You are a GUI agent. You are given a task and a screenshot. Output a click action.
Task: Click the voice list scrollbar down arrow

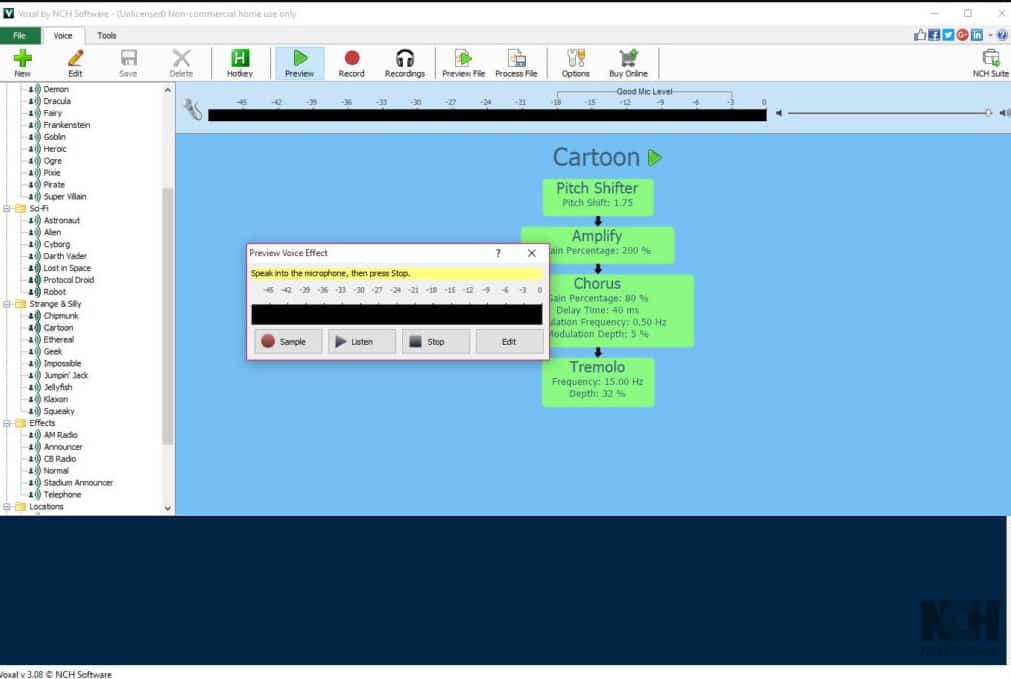pyautogui.click(x=168, y=508)
